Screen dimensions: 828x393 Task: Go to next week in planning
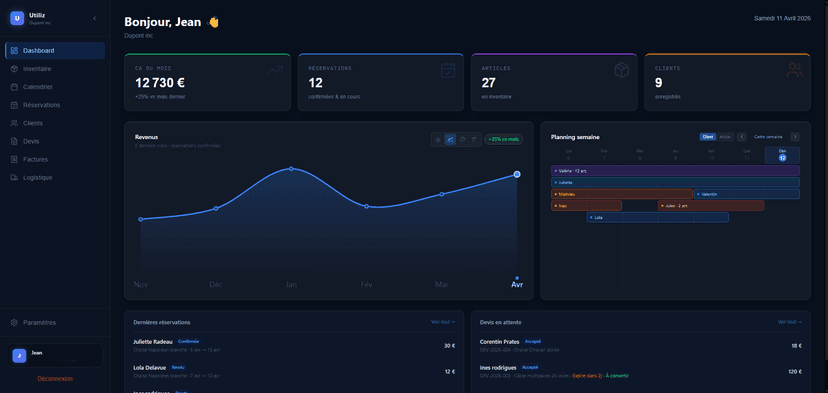795,137
